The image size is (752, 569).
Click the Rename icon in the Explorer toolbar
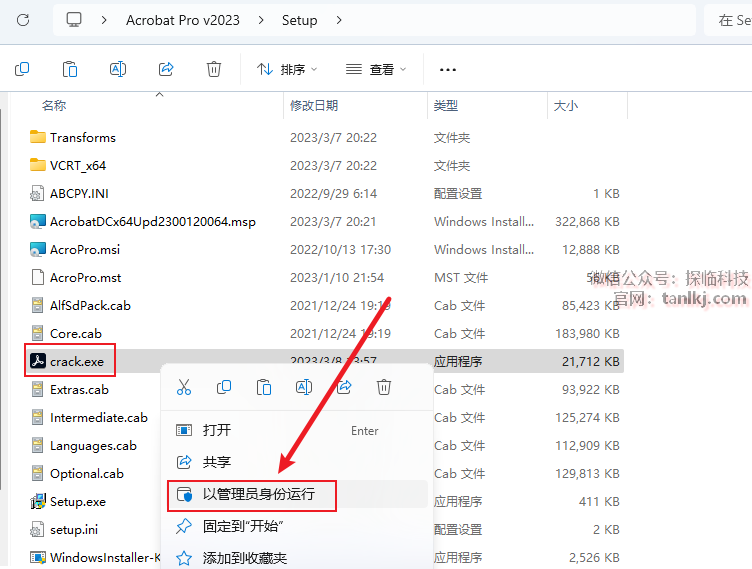point(118,69)
